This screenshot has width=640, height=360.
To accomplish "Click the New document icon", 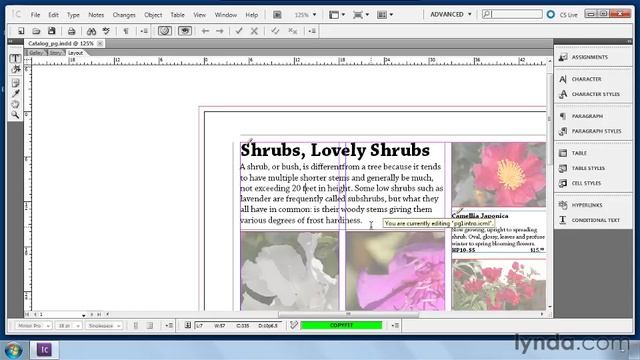I will (x=21, y=31).
